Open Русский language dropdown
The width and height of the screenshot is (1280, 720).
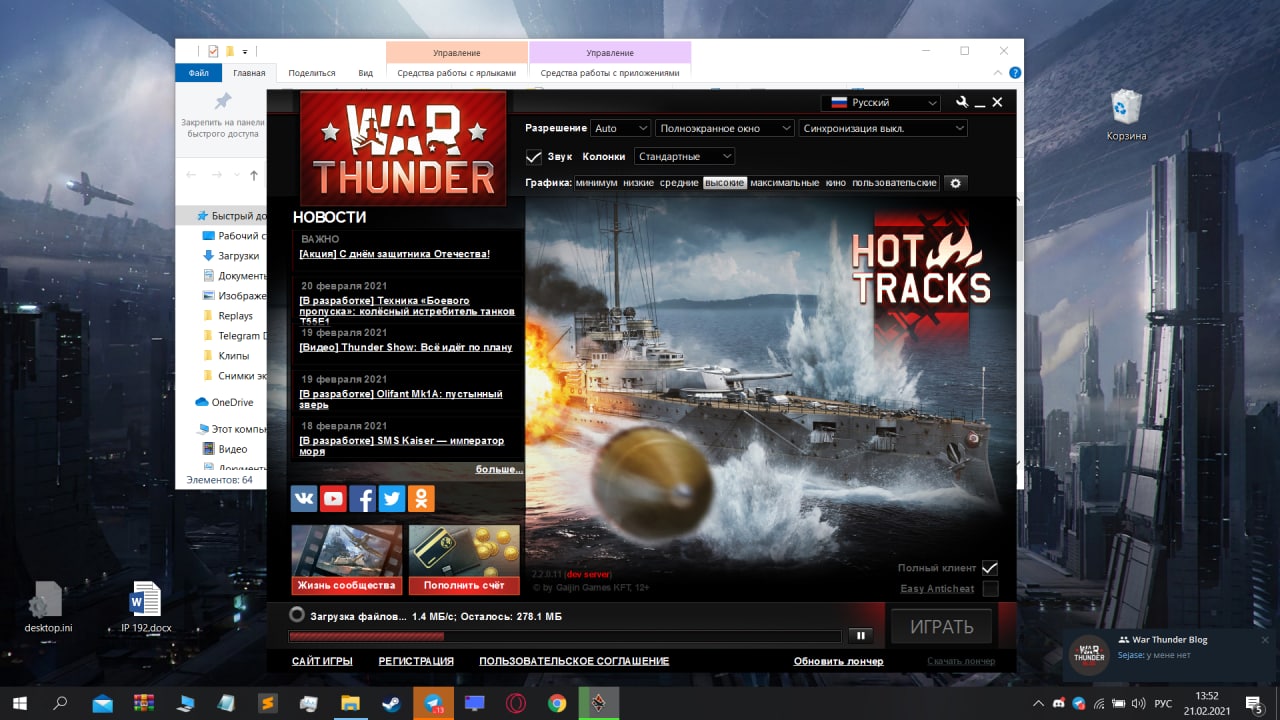[880, 102]
